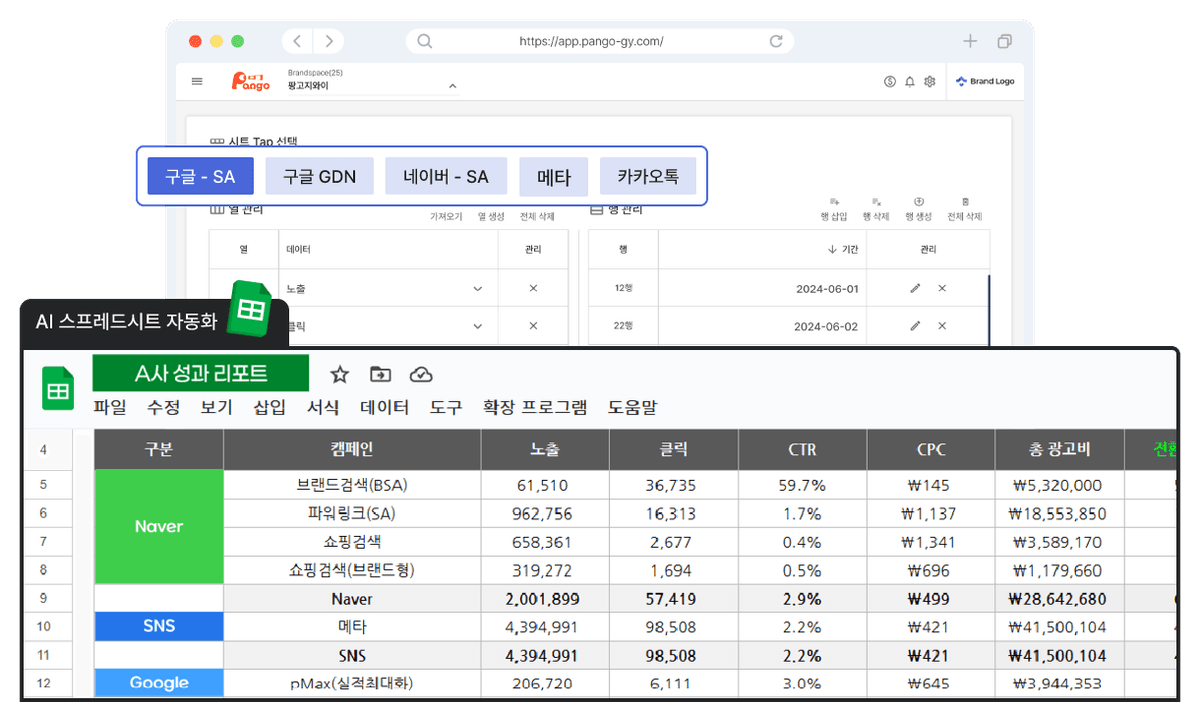Select the green Naver category cell
This screenshot has width=1200, height=702.
pos(159,527)
